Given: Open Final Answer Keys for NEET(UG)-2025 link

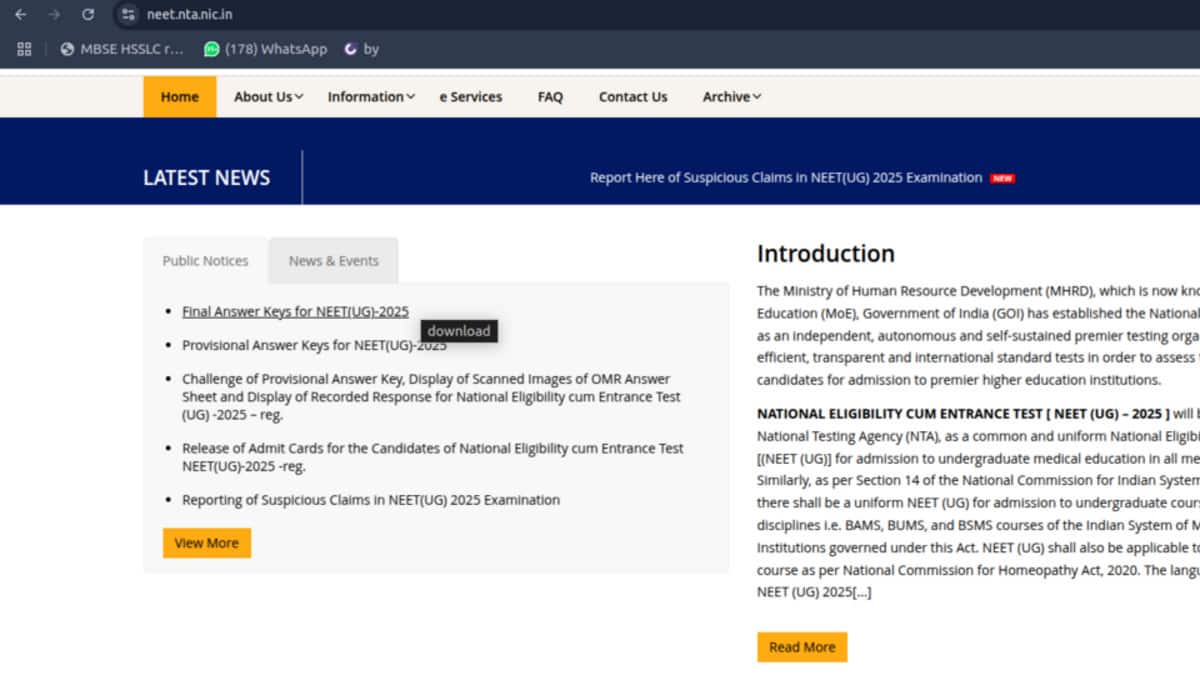Looking at the screenshot, I should pos(295,312).
